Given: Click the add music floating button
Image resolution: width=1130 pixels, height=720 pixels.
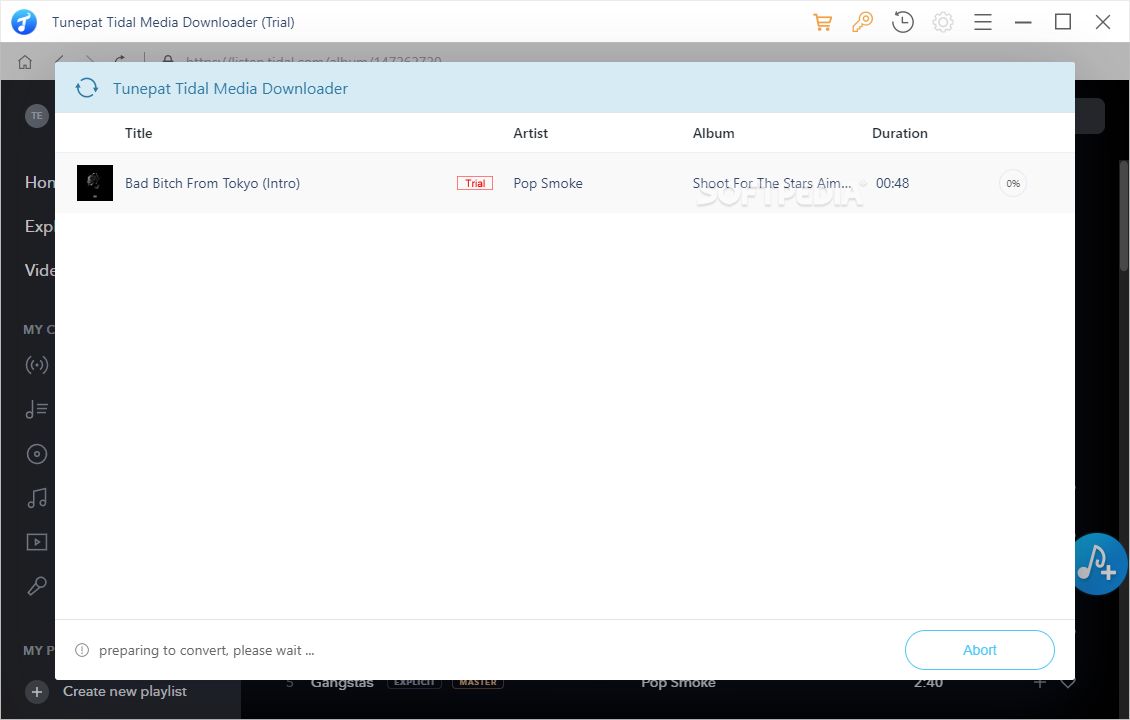Looking at the screenshot, I should pos(1098,564).
